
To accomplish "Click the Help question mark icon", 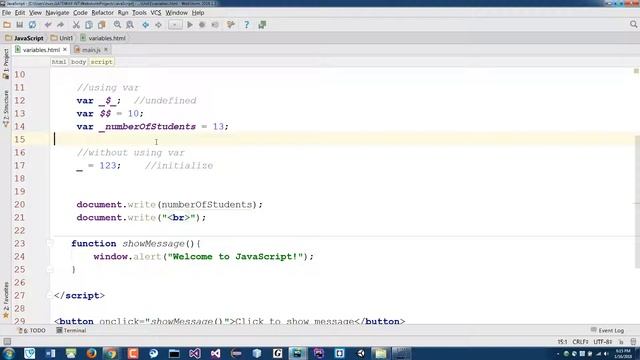I will click(246, 25).
